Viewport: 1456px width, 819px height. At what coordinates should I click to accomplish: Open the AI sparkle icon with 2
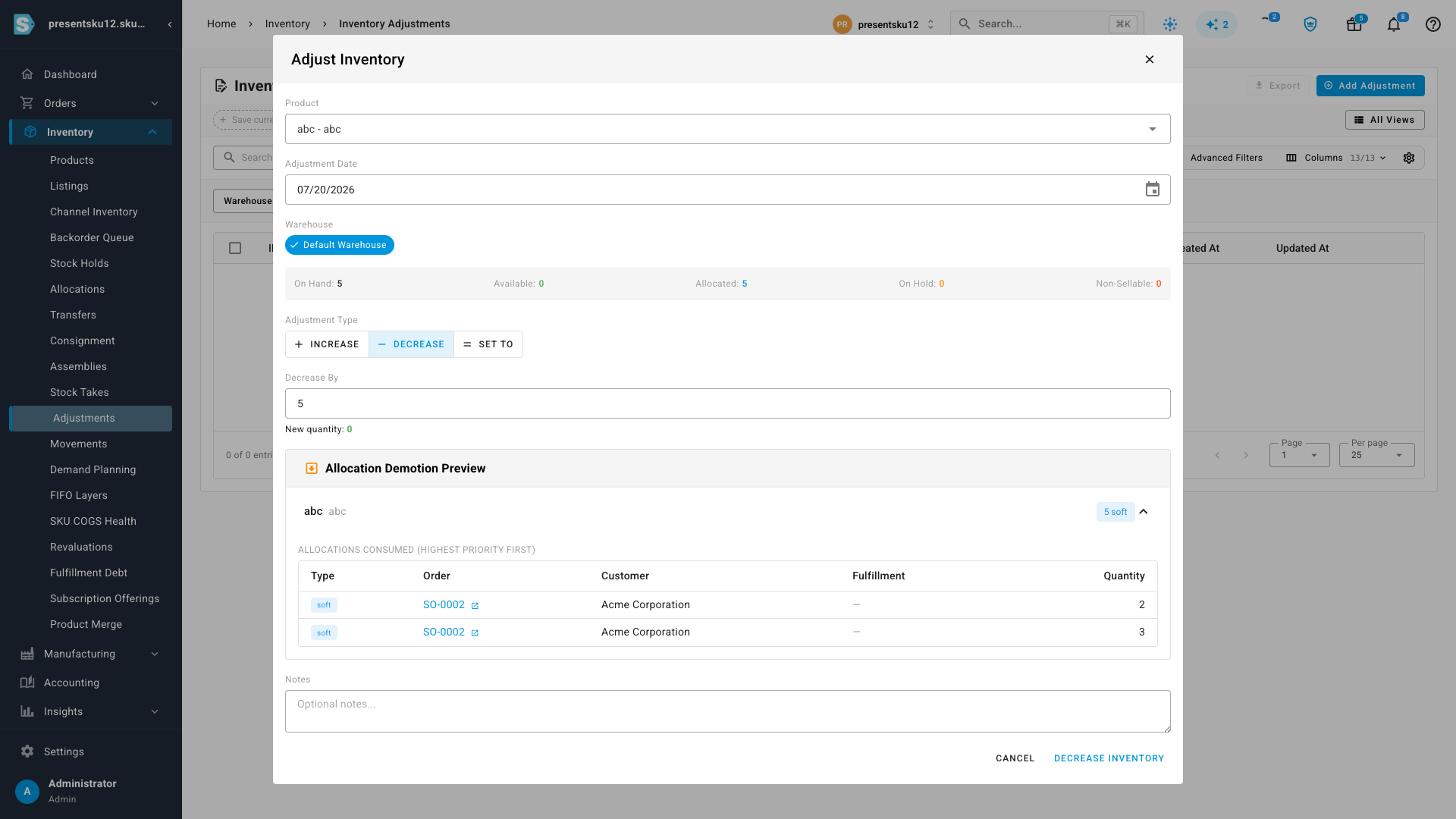coord(1216,24)
